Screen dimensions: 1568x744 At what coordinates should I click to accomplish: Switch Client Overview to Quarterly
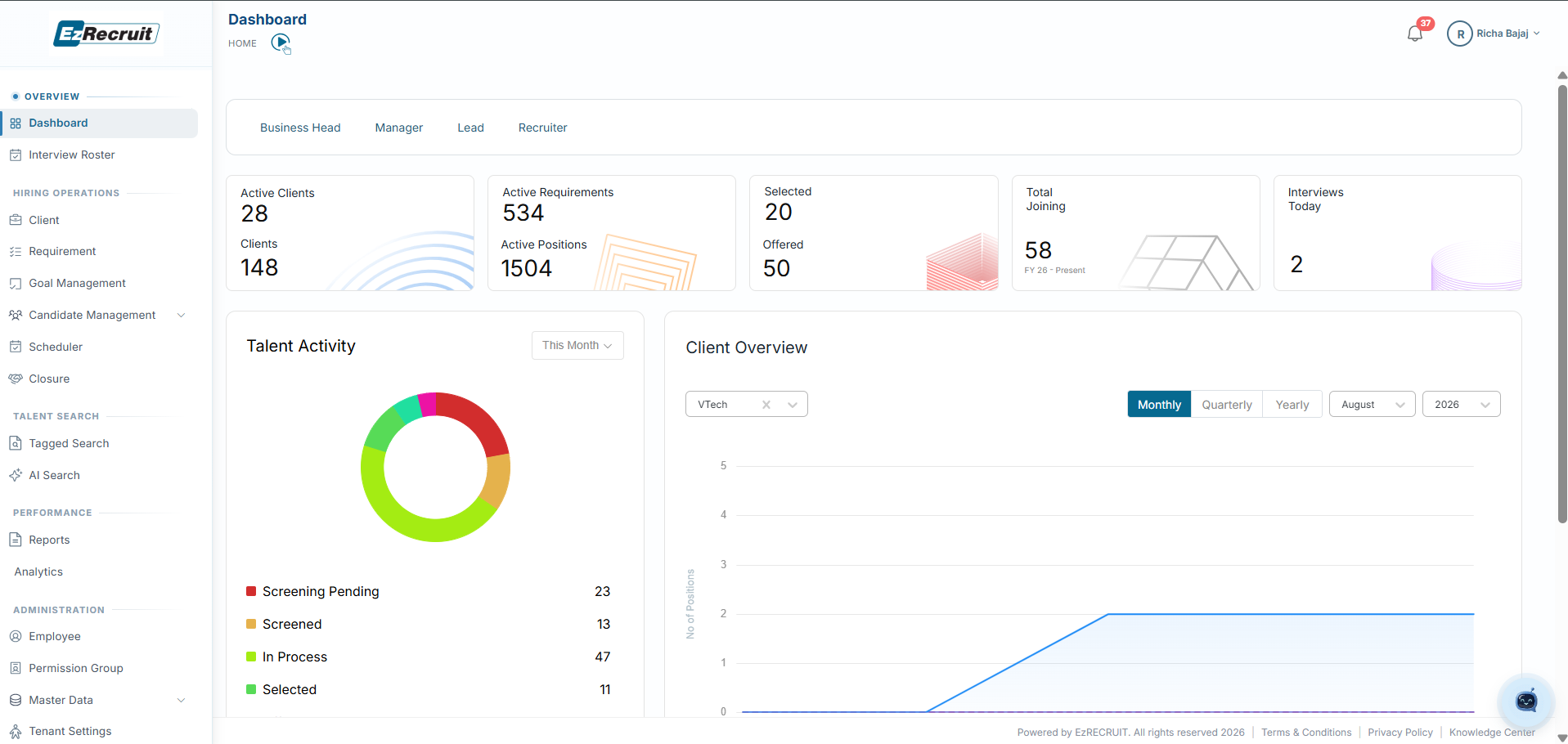[x=1227, y=405]
